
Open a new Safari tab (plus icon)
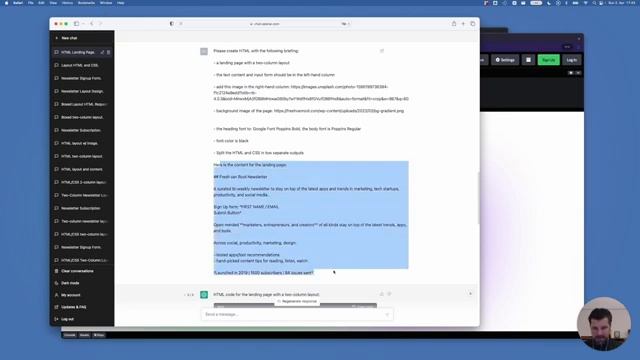coord(463,24)
